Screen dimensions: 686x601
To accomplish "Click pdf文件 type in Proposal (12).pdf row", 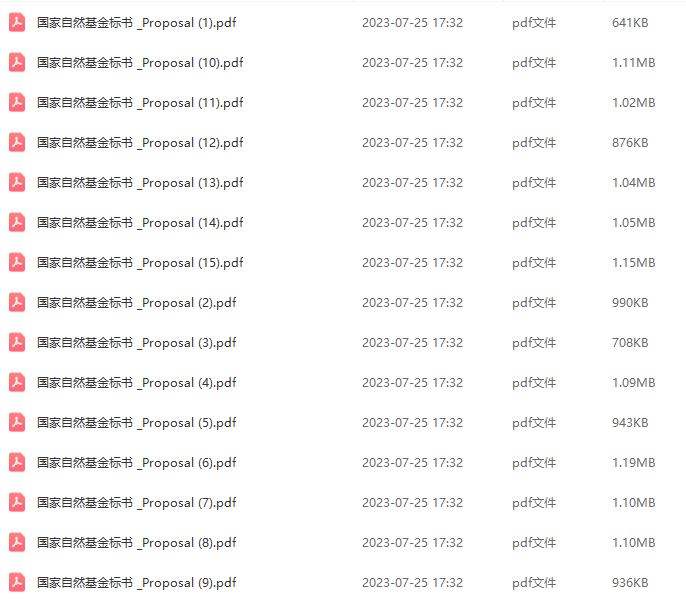I will click(534, 143).
